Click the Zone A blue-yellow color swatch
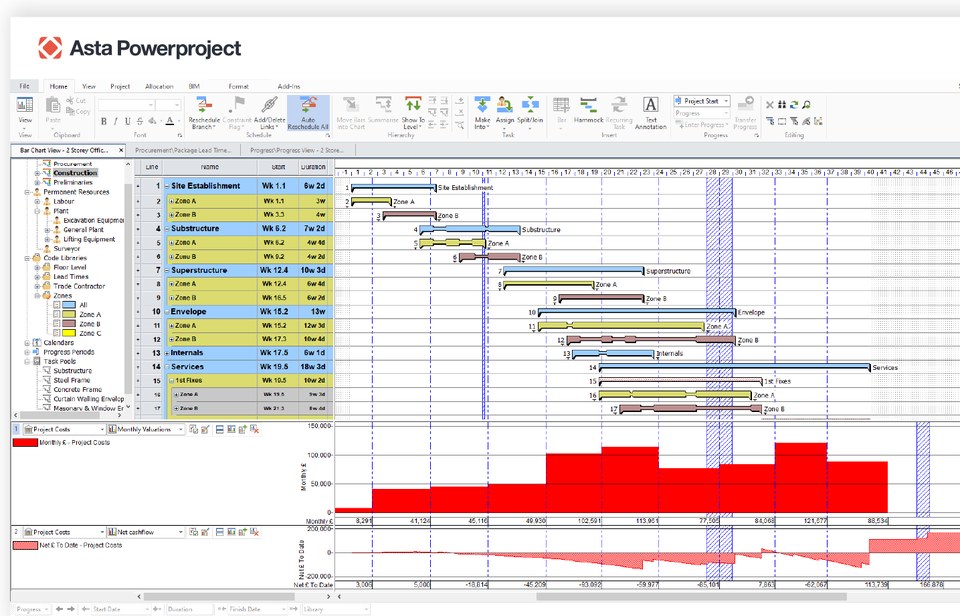Screen dimensions: 960x616 69,315
